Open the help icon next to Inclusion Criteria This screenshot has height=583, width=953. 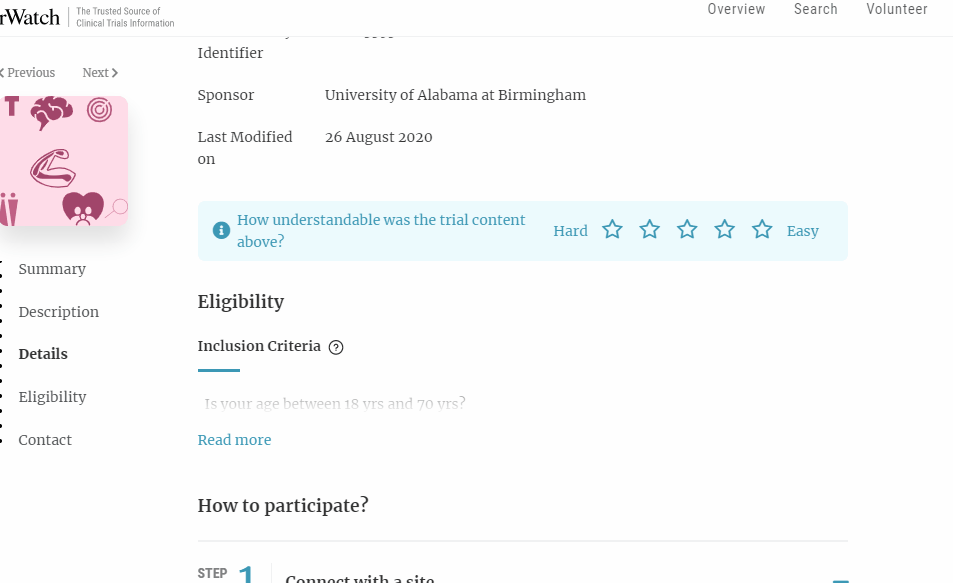tap(336, 347)
